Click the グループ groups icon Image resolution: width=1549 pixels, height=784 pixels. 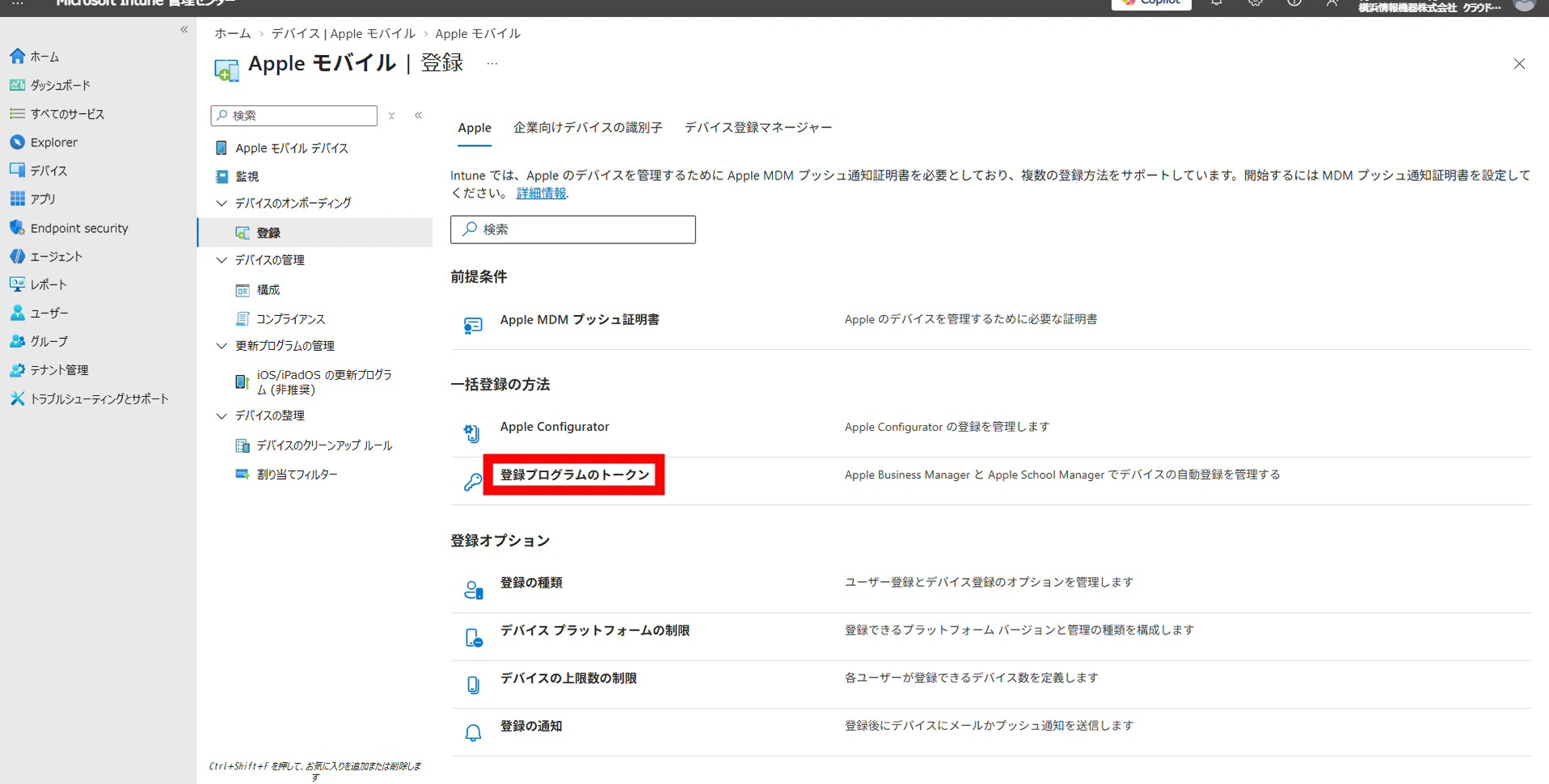click(x=17, y=341)
